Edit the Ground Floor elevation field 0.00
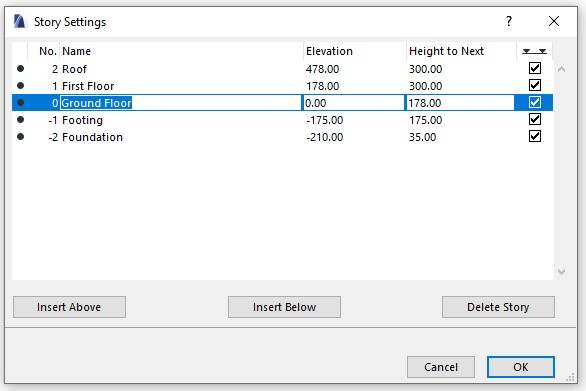Image resolution: width=586 pixels, height=391 pixels. [x=353, y=102]
